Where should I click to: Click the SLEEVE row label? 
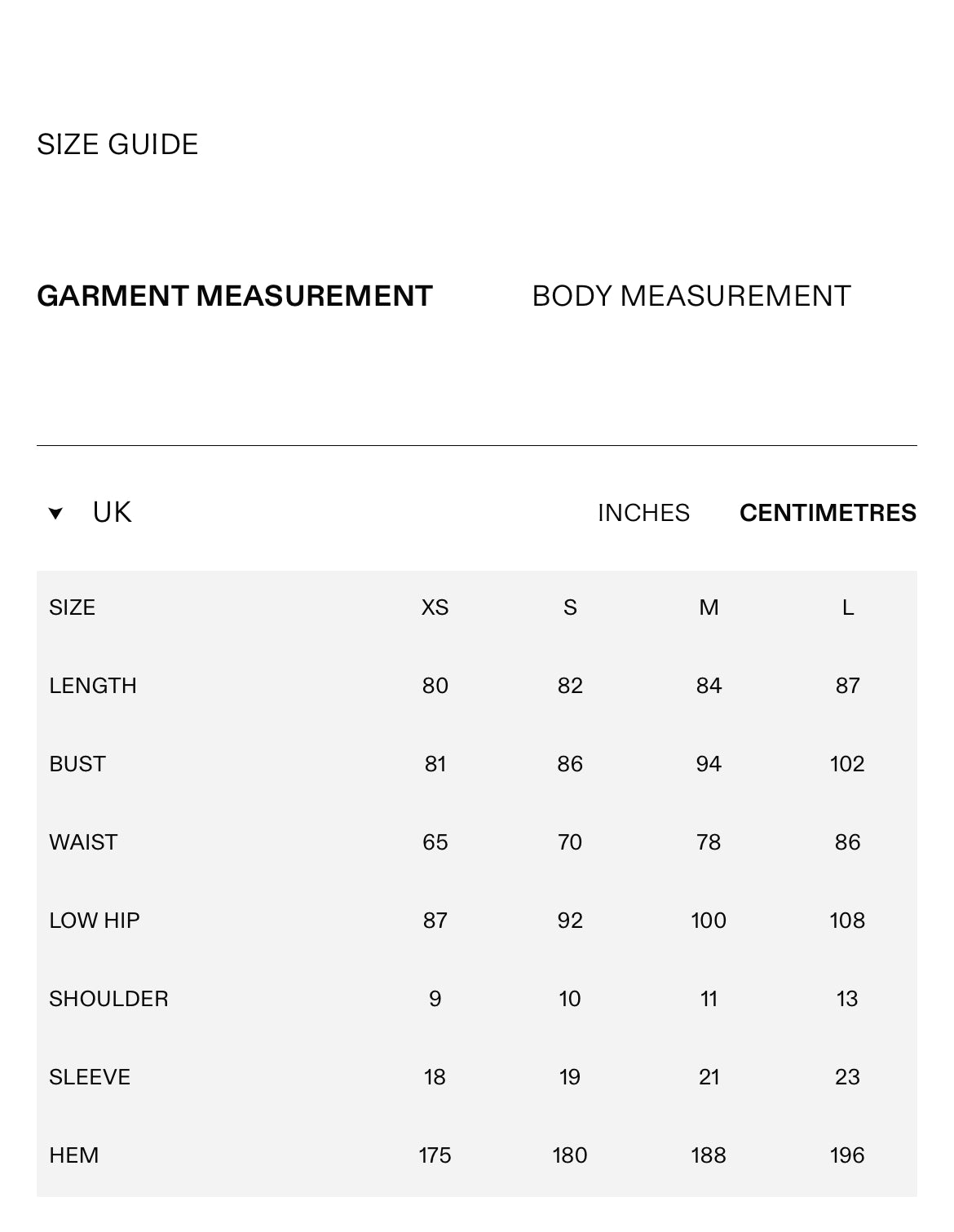[x=90, y=1077]
